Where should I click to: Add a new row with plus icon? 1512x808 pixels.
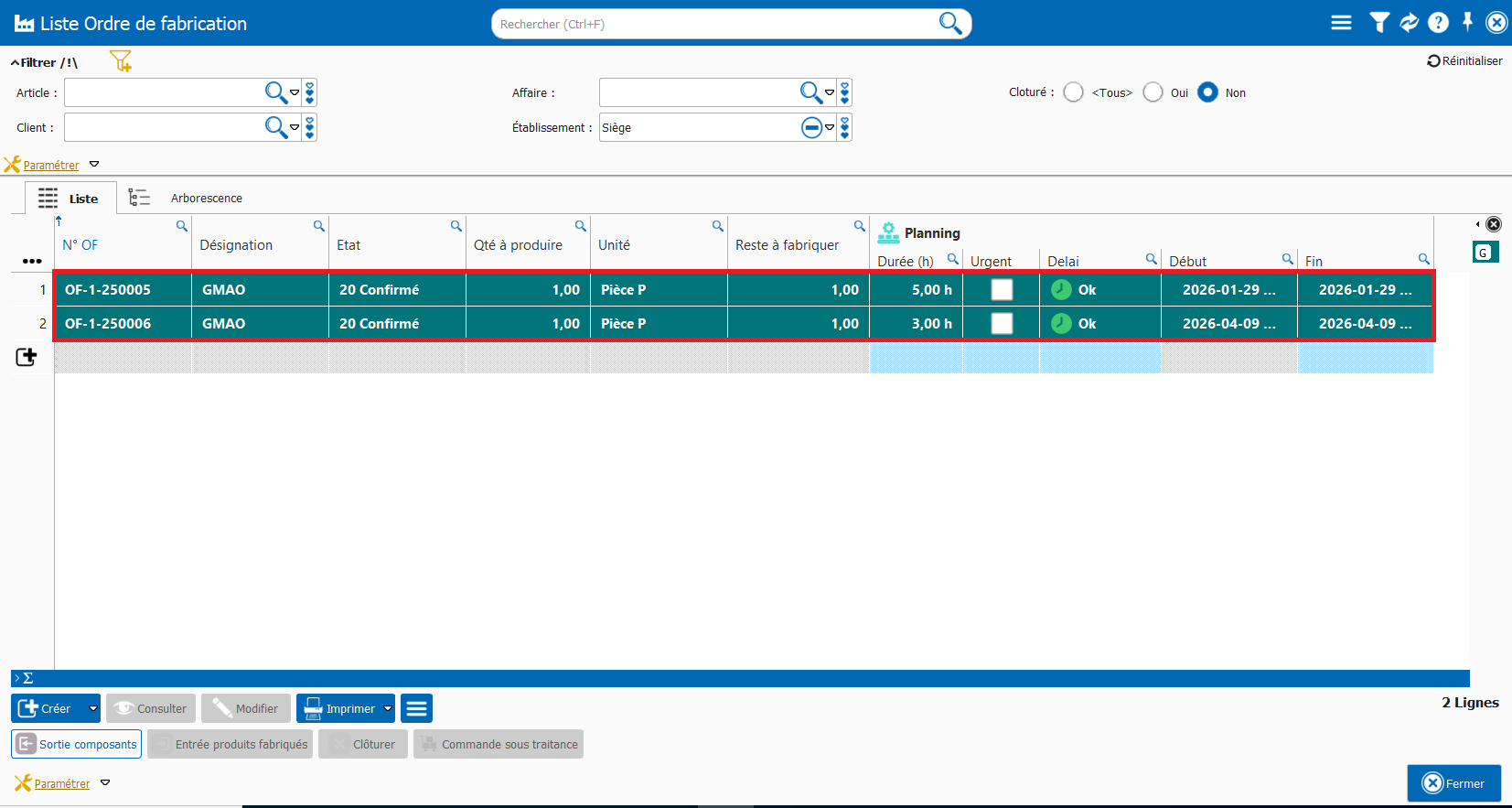pos(27,357)
